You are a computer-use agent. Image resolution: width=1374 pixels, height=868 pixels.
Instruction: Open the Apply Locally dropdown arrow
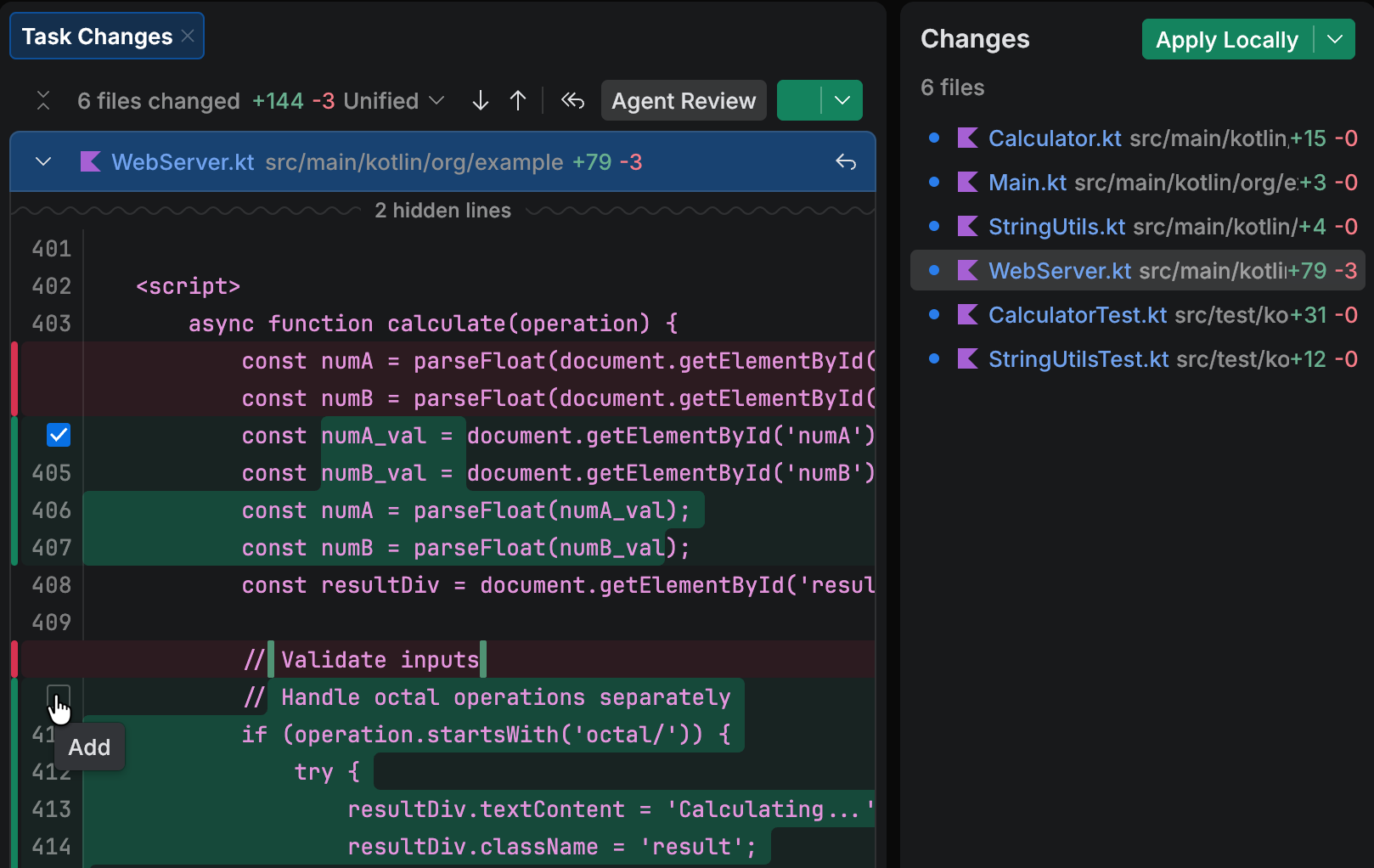click(1335, 40)
